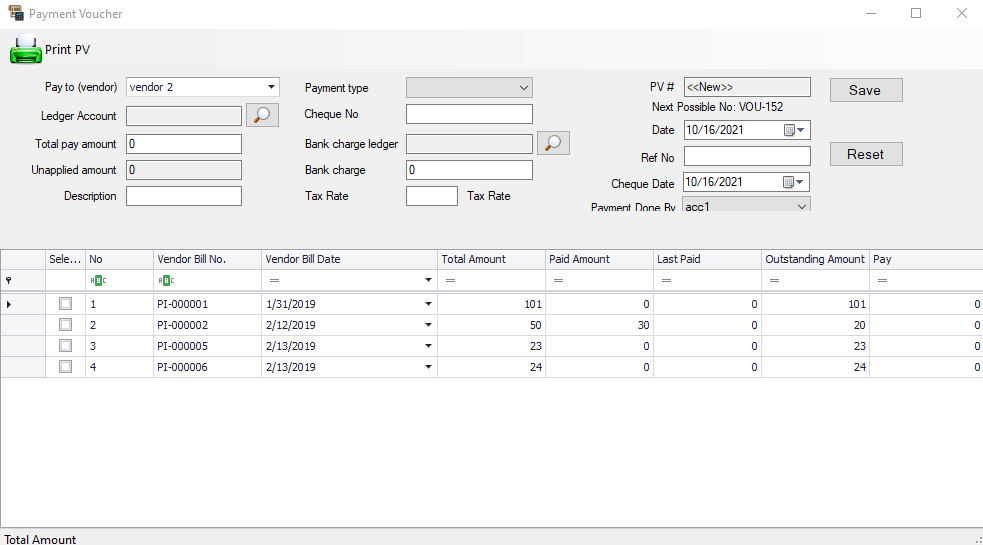This screenshot has width=983, height=545.
Task: Open Ledger Account search magnifier
Action: click(262, 115)
